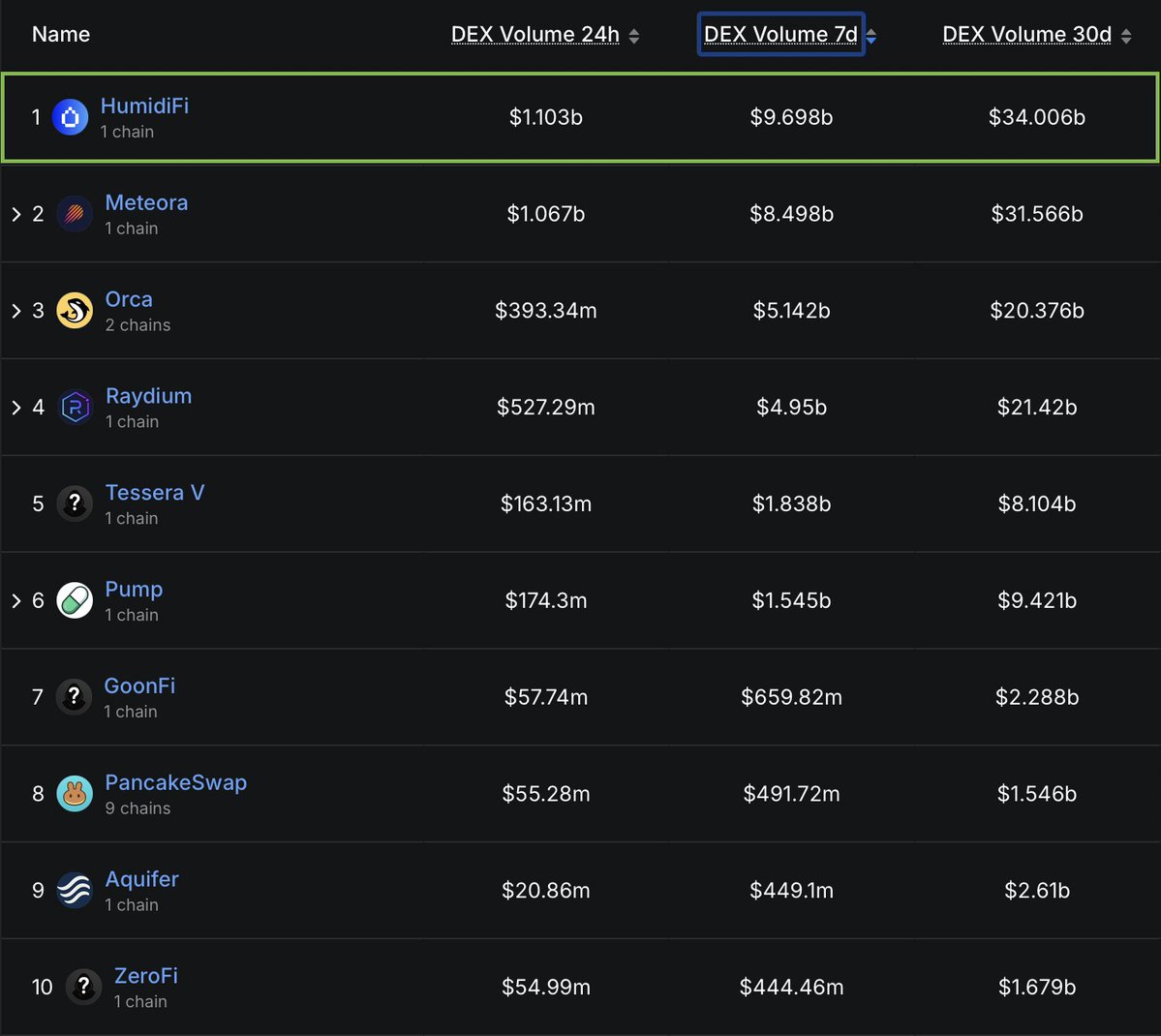The width and height of the screenshot is (1161, 1036).
Task: Open the GoonFi protocol link
Action: [140, 686]
